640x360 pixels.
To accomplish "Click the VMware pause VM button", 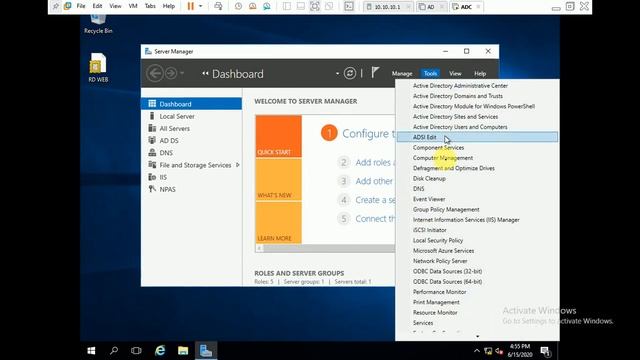I will coord(191,6).
